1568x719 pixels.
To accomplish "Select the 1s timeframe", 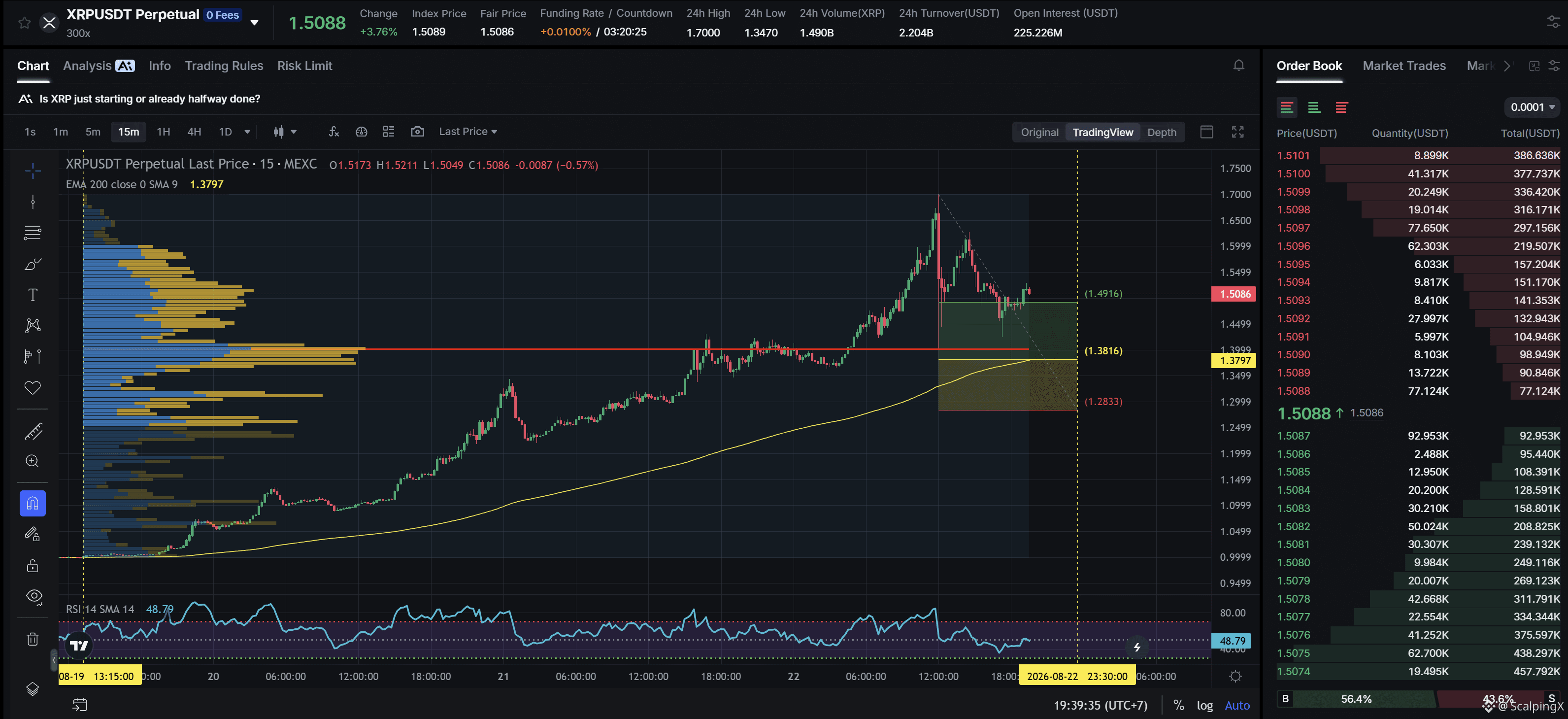I will click(x=30, y=132).
